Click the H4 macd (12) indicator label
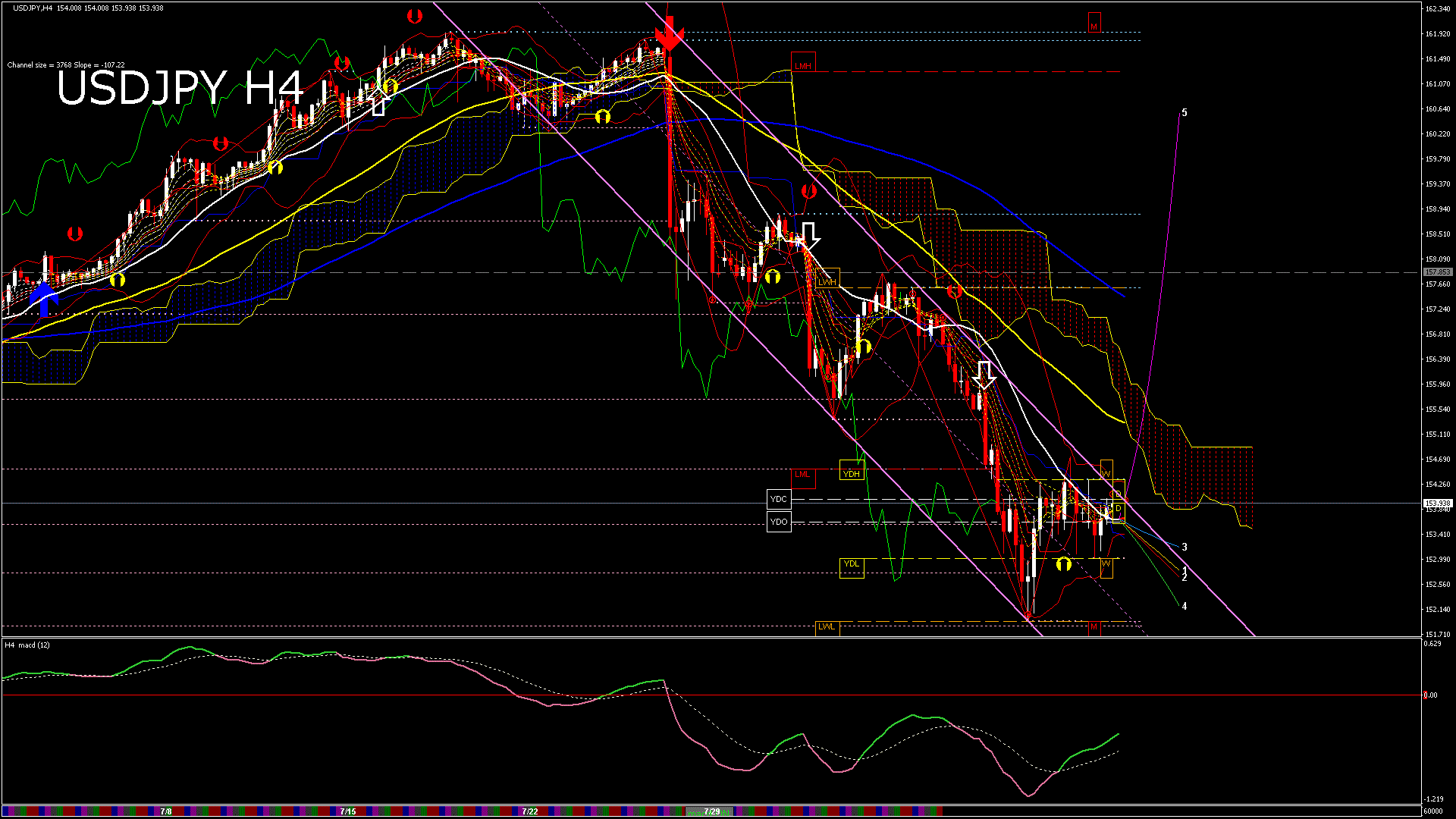1456x819 pixels. click(x=28, y=645)
